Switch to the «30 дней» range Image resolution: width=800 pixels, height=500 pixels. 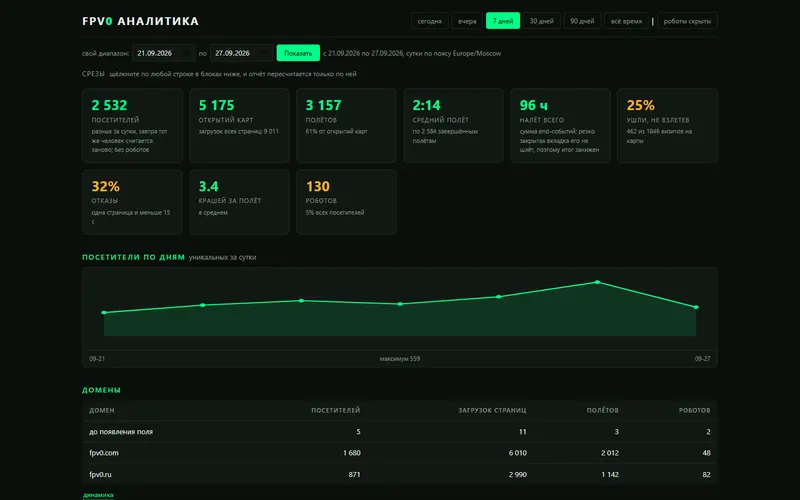[541, 21]
